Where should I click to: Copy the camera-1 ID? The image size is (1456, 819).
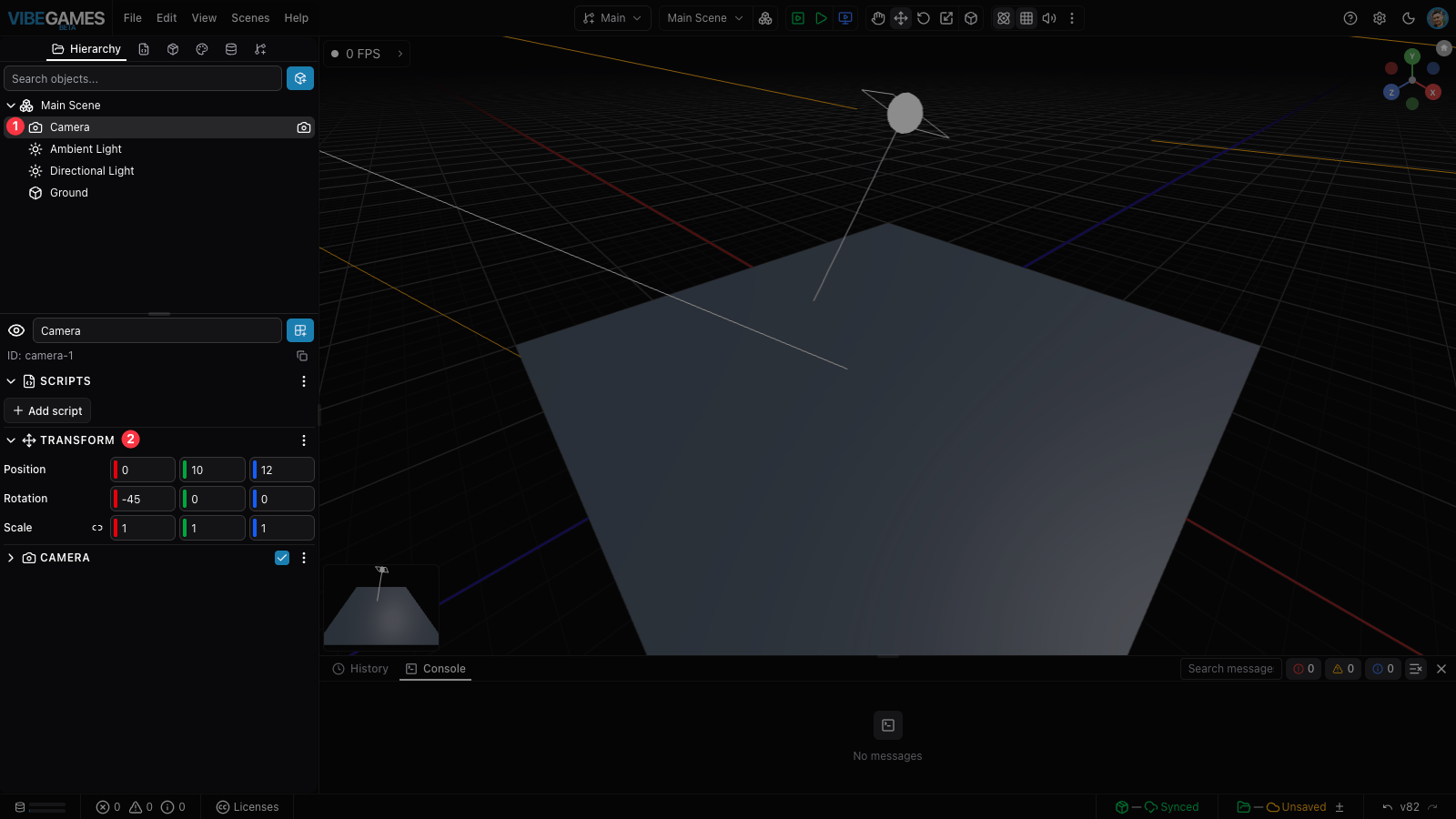point(302,356)
